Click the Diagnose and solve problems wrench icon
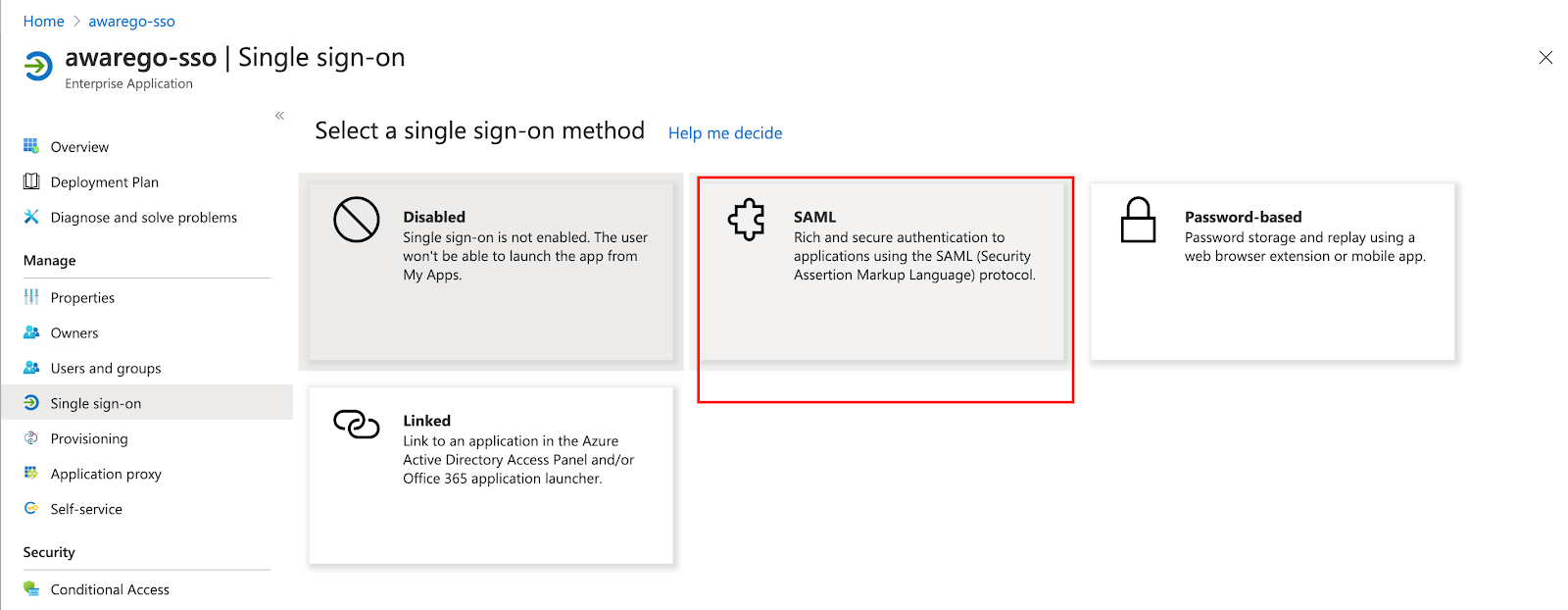 tap(31, 217)
